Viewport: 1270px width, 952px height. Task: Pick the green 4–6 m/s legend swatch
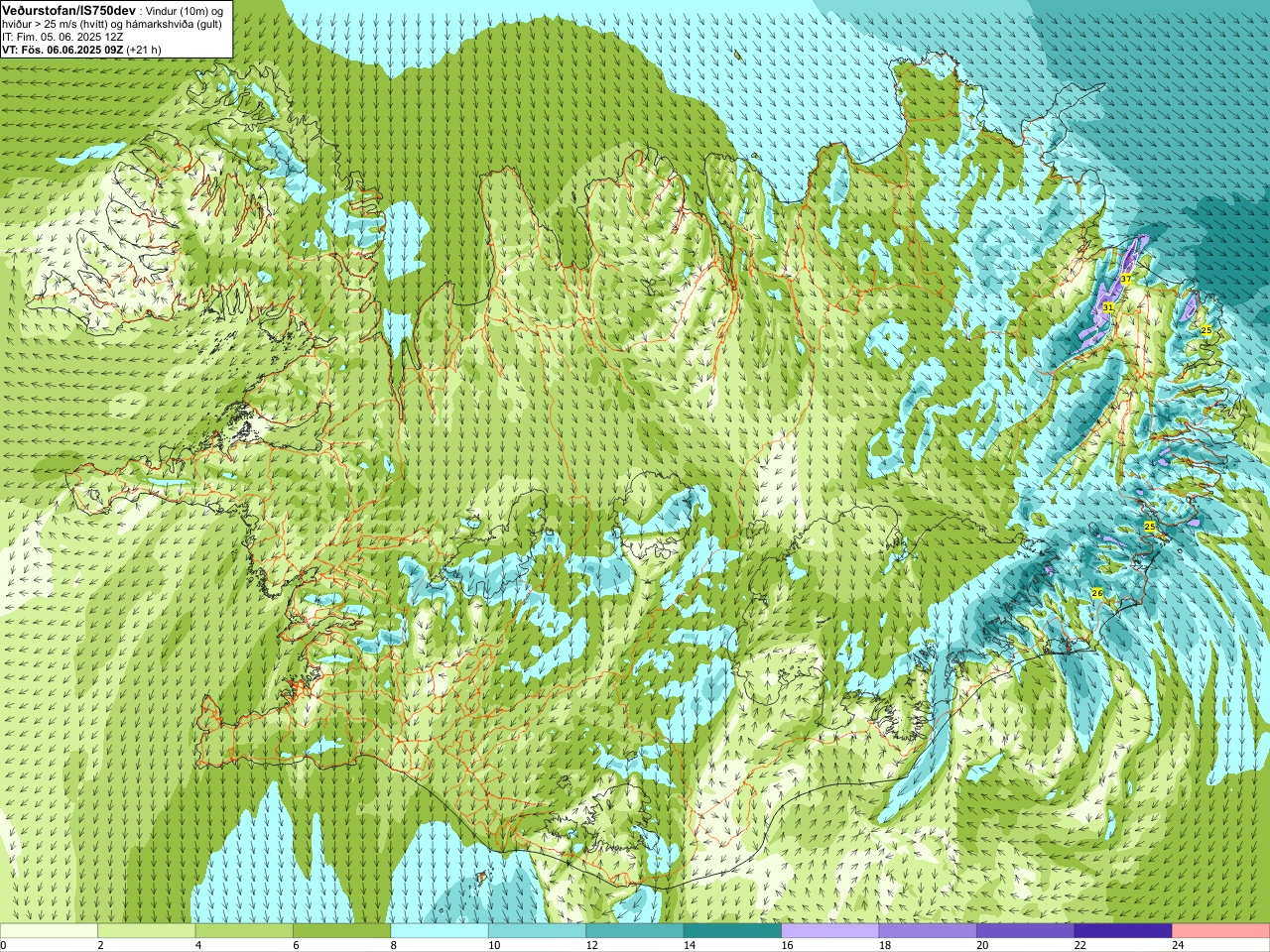coord(244,931)
